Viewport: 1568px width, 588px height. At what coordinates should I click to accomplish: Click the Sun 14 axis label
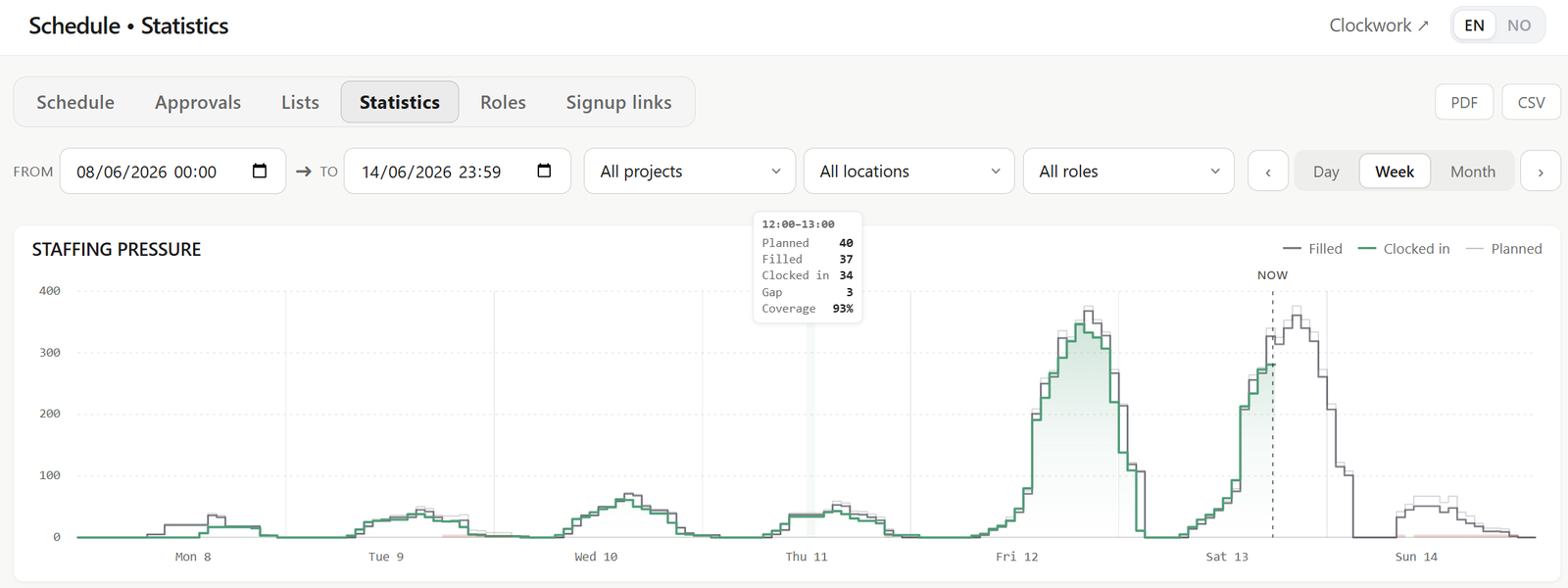click(x=1416, y=557)
